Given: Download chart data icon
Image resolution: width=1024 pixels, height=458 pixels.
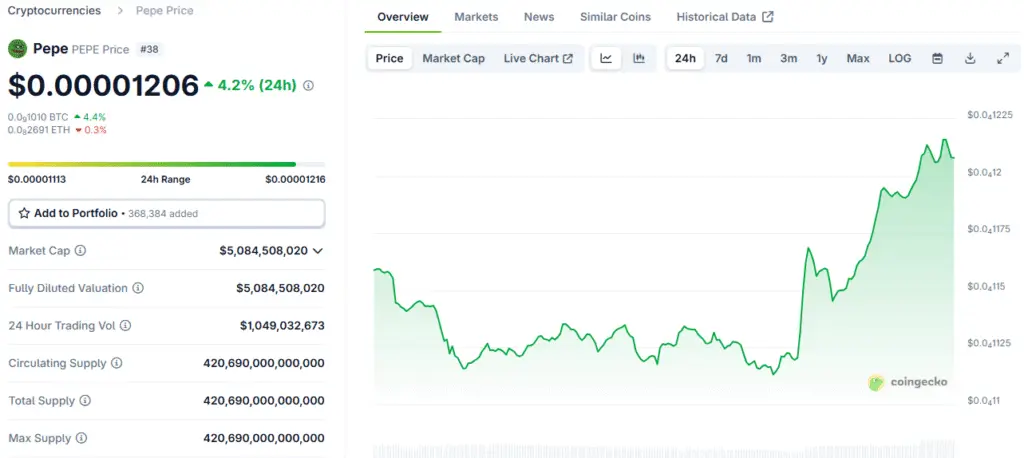Looking at the screenshot, I should point(970,58).
